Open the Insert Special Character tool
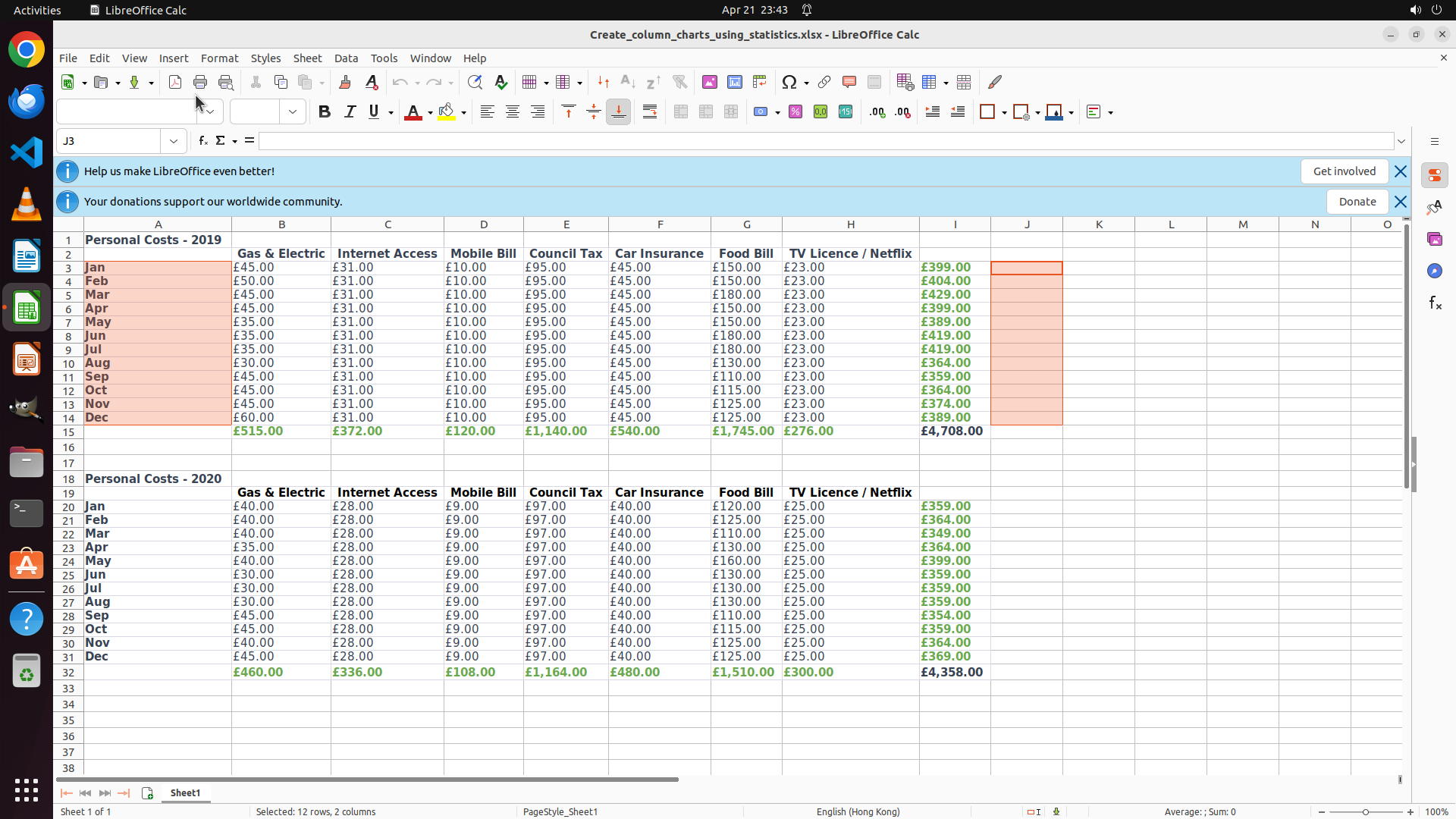The width and height of the screenshot is (1456, 819). click(789, 82)
